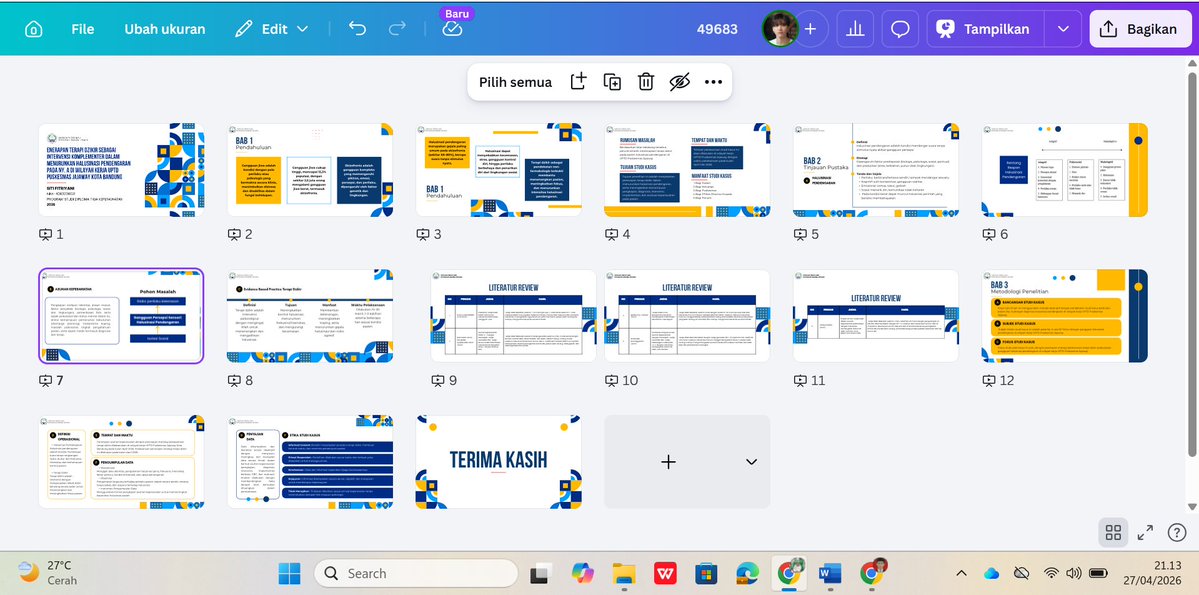This screenshot has height=595, width=1199.
Task: Open the File menu
Action: [83, 29]
